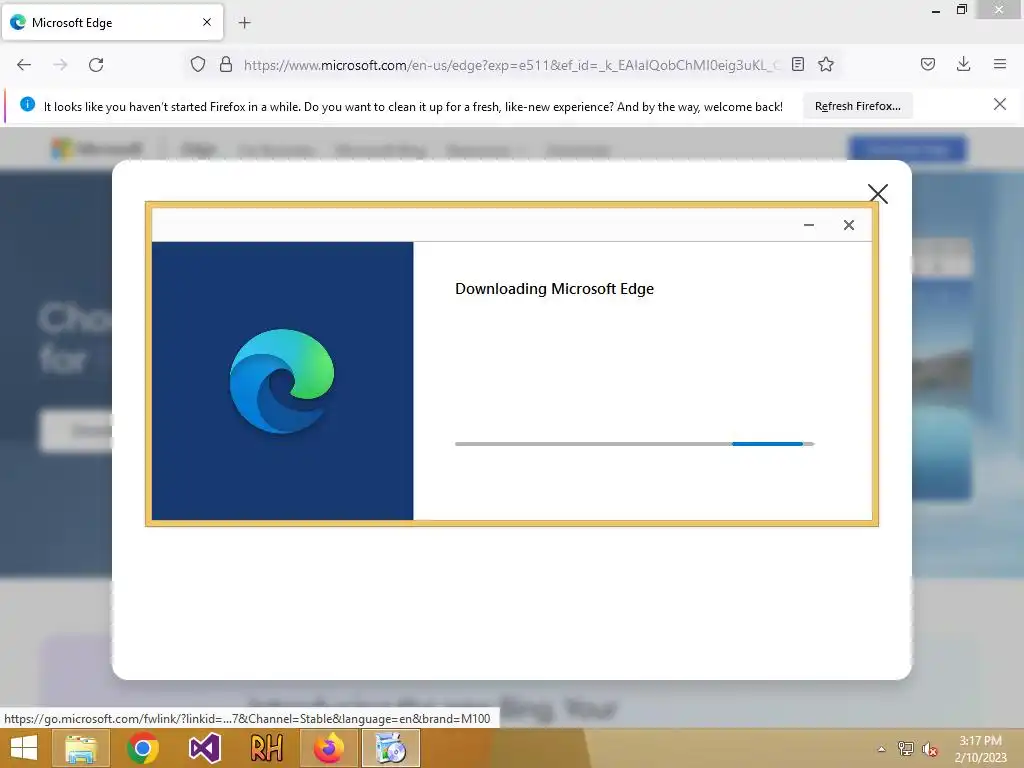Viewport: 1024px width, 768px height.
Task: Click the Downloading Microsoft Edge text
Action: pos(554,289)
